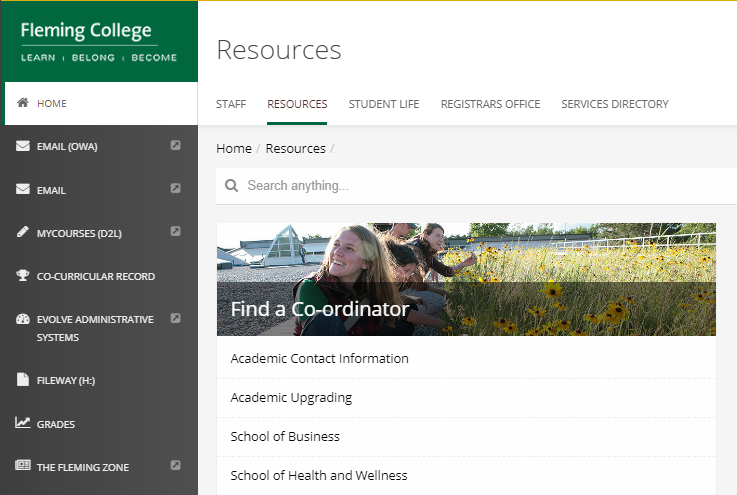
Task: Go to the Registrars Office tab
Action: 490,104
